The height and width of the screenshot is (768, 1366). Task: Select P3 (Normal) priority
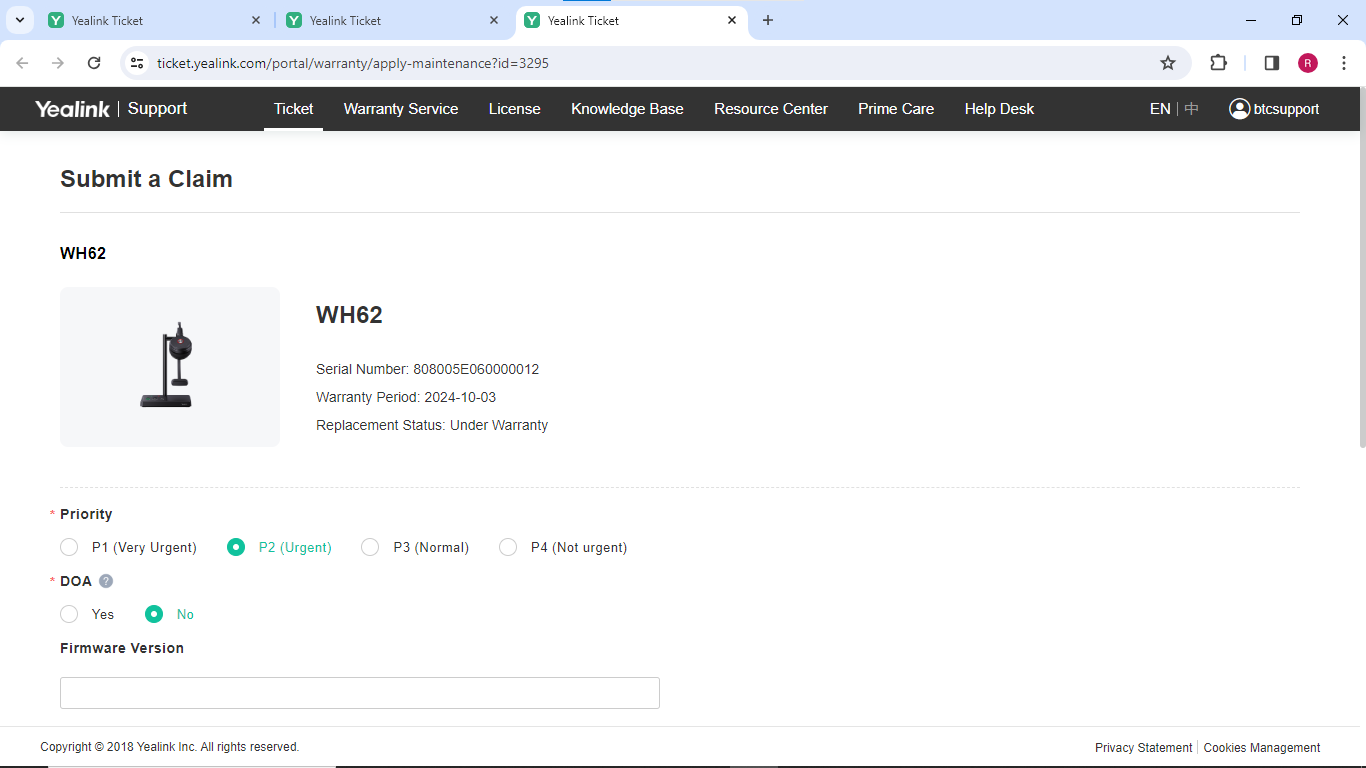point(370,547)
